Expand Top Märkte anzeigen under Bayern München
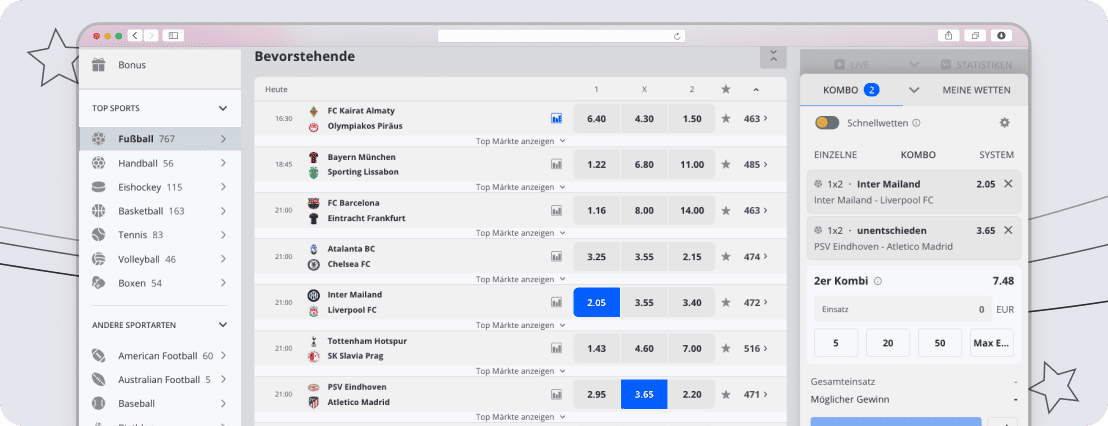The image size is (1108, 426). pyautogui.click(x=520, y=187)
